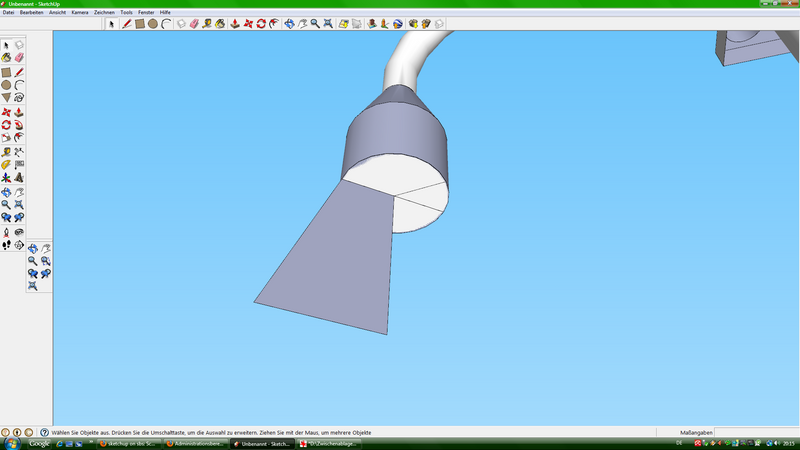Open the Hilfe menu
The image size is (800, 450).
tap(165, 12)
